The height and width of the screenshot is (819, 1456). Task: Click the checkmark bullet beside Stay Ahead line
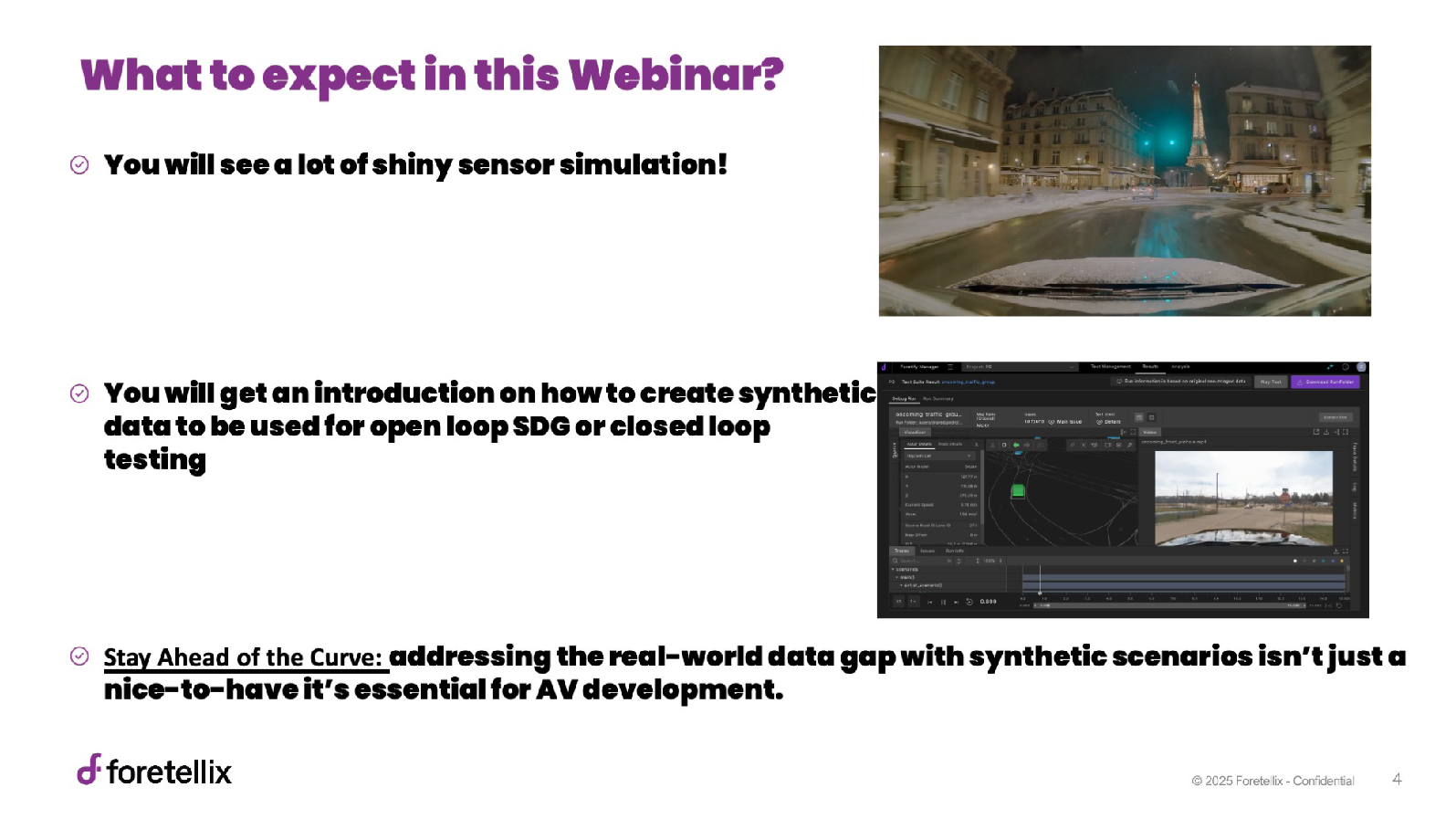(79, 656)
